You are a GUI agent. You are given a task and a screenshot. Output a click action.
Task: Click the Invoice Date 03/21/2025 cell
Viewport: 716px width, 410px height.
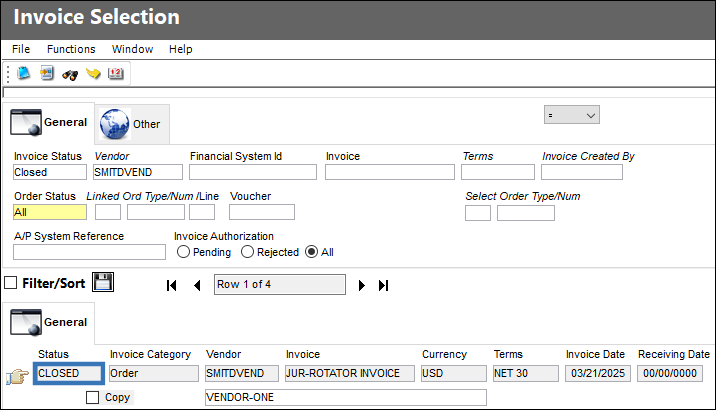(598, 373)
